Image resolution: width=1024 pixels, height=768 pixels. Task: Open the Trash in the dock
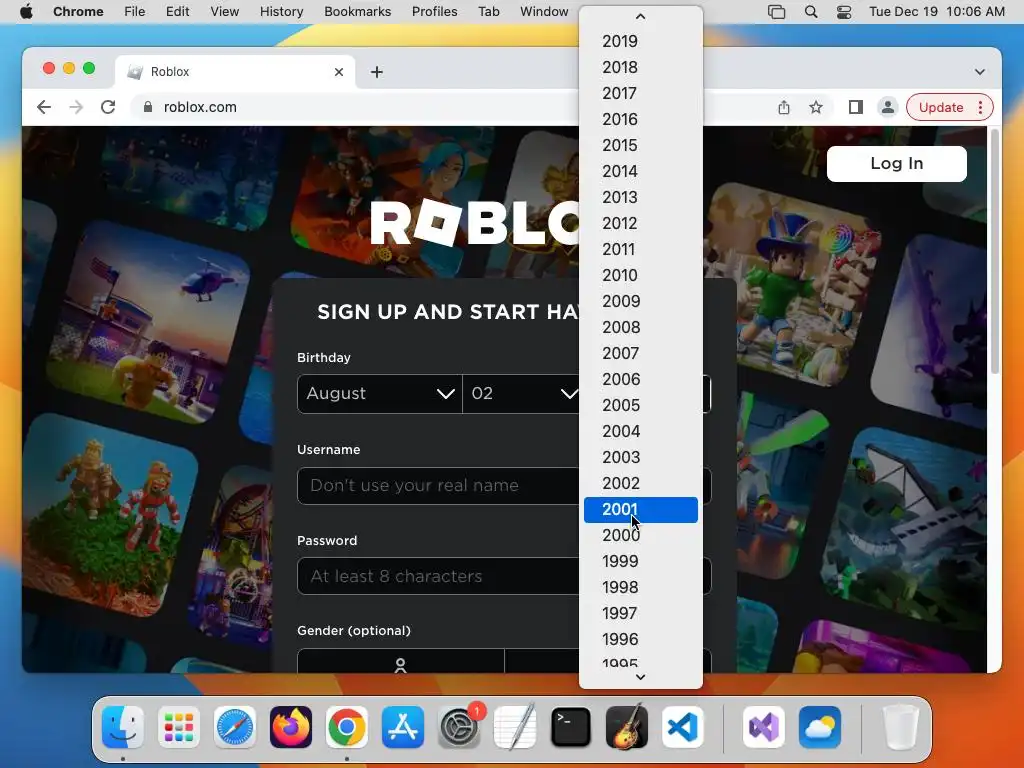tap(901, 727)
